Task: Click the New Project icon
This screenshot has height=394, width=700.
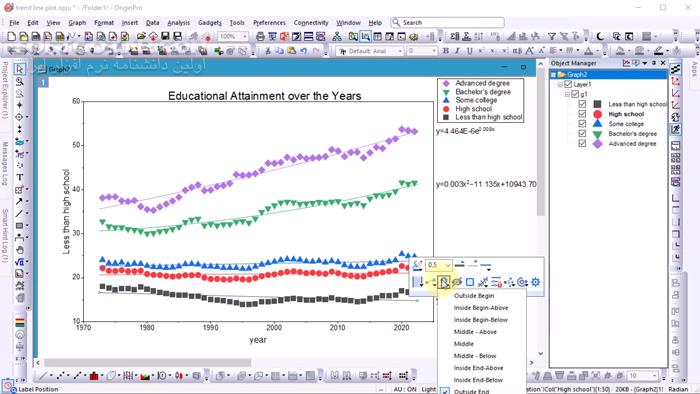Action: [12, 37]
